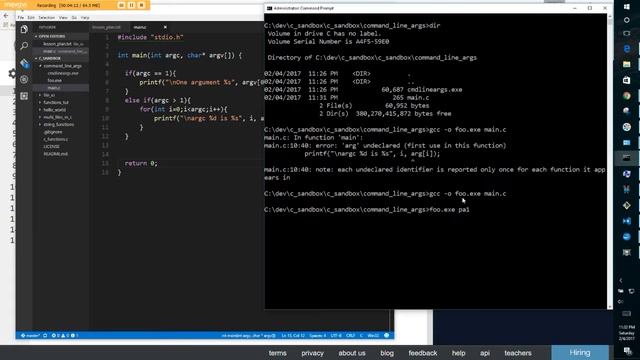Open the File menu in VS Code
Image resolution: width=640 pixels, height=360 pixels.
21,18
